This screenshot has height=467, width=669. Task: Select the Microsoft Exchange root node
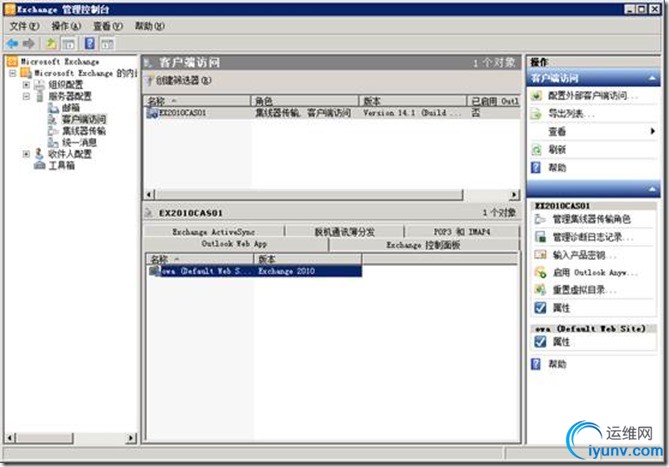pos(60,61)
